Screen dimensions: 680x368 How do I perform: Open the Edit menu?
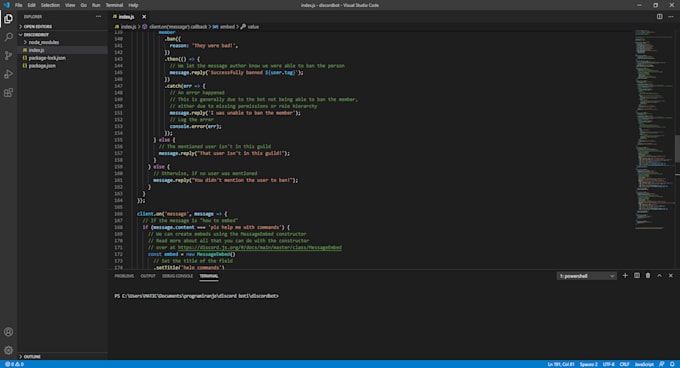(x=32, y=5)
